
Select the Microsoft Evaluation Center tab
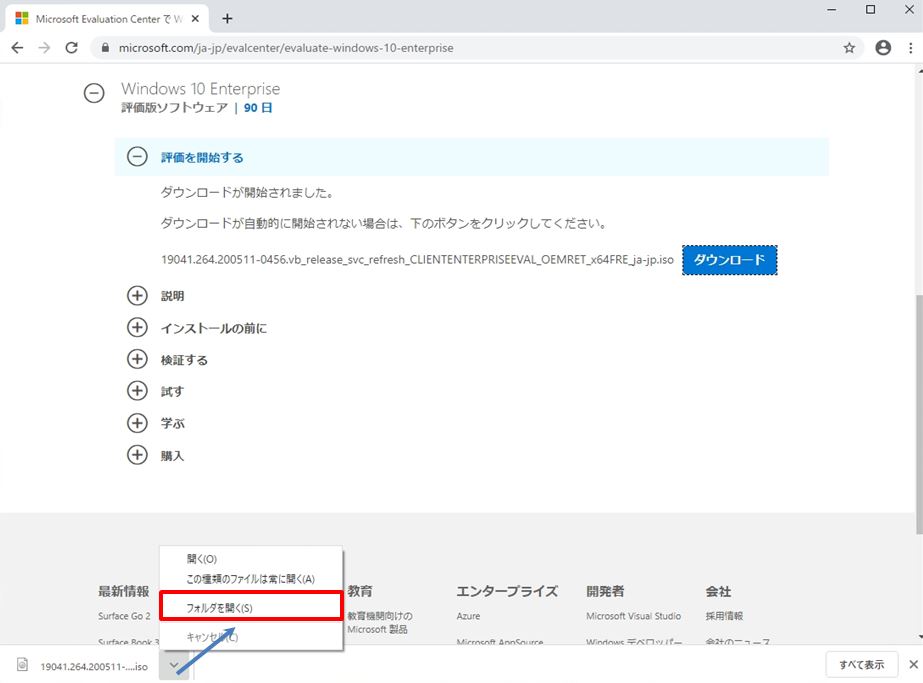pos(106,19)
